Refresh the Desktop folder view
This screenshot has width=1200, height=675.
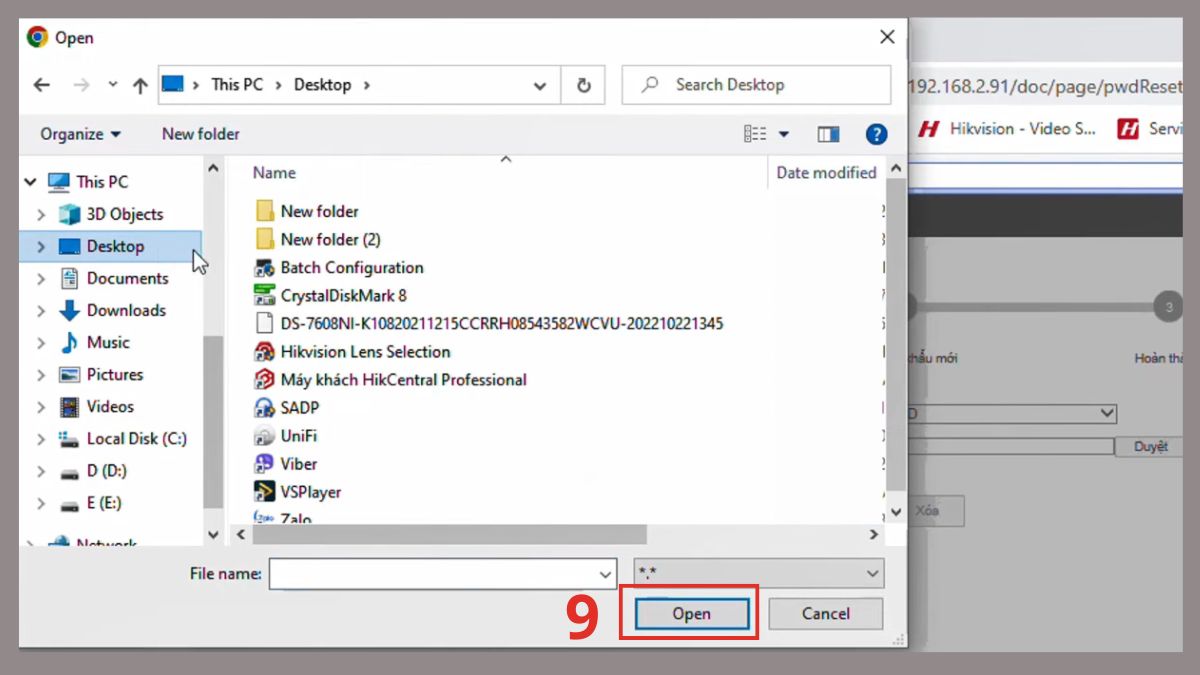click(x=584, y=86)
